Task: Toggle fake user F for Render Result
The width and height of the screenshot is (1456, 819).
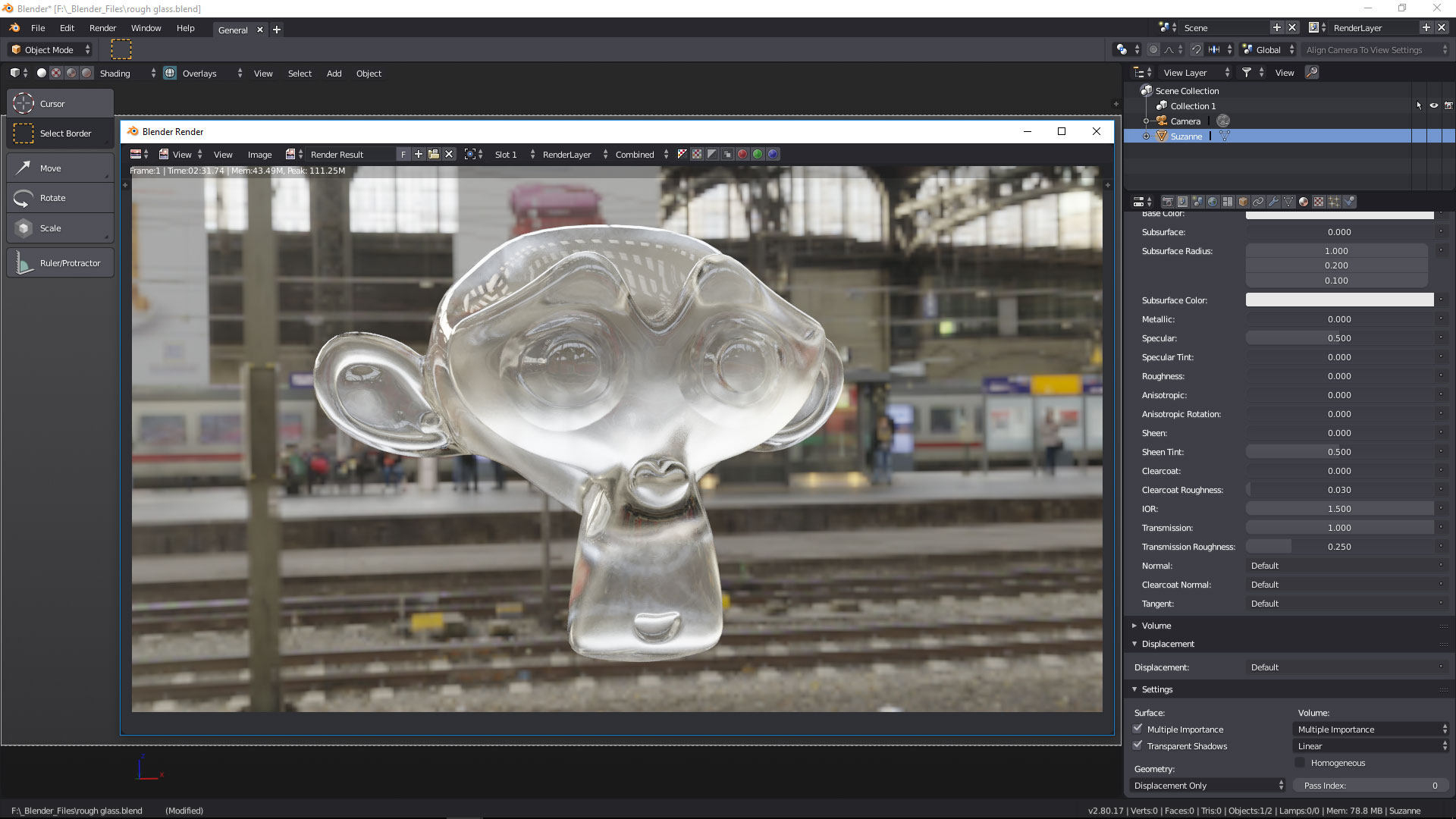Action: (403, 154)
